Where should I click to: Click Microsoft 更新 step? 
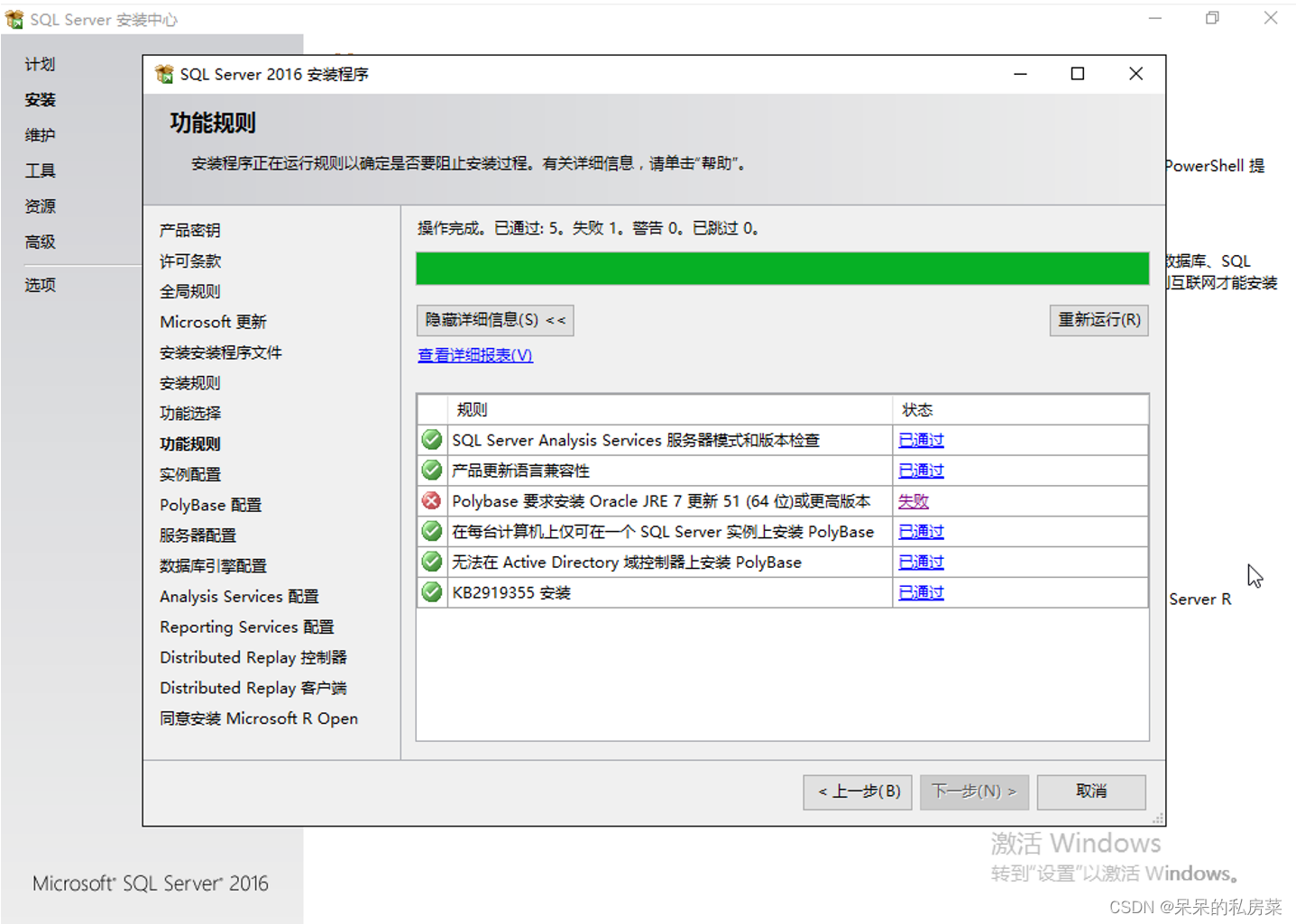tap(213, 322)
